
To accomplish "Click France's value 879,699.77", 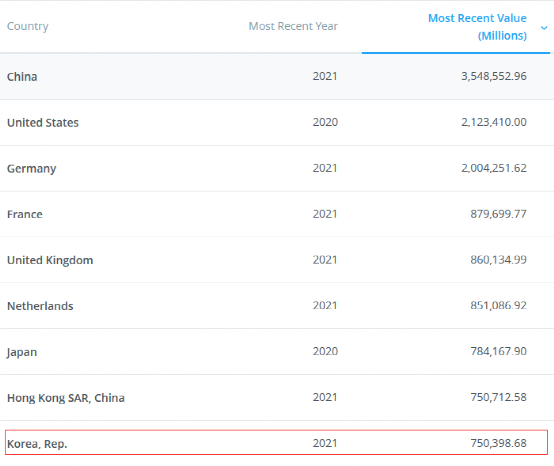I will [498, 214].
